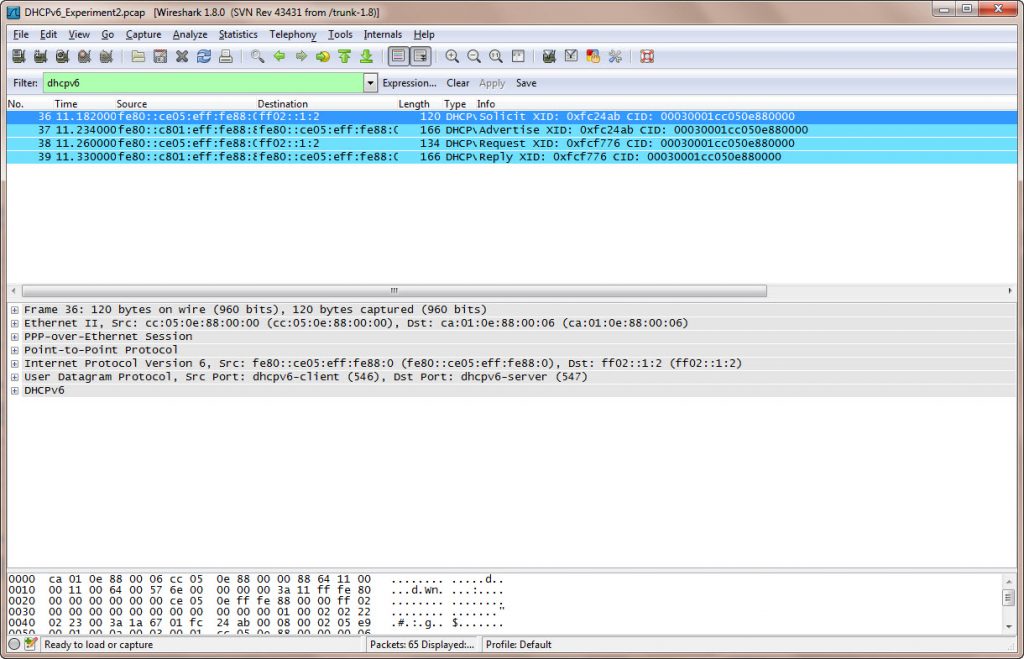Expand the DHCPv6 protocol tree node
Screen dimensions: 1024x659
point(14,391)
